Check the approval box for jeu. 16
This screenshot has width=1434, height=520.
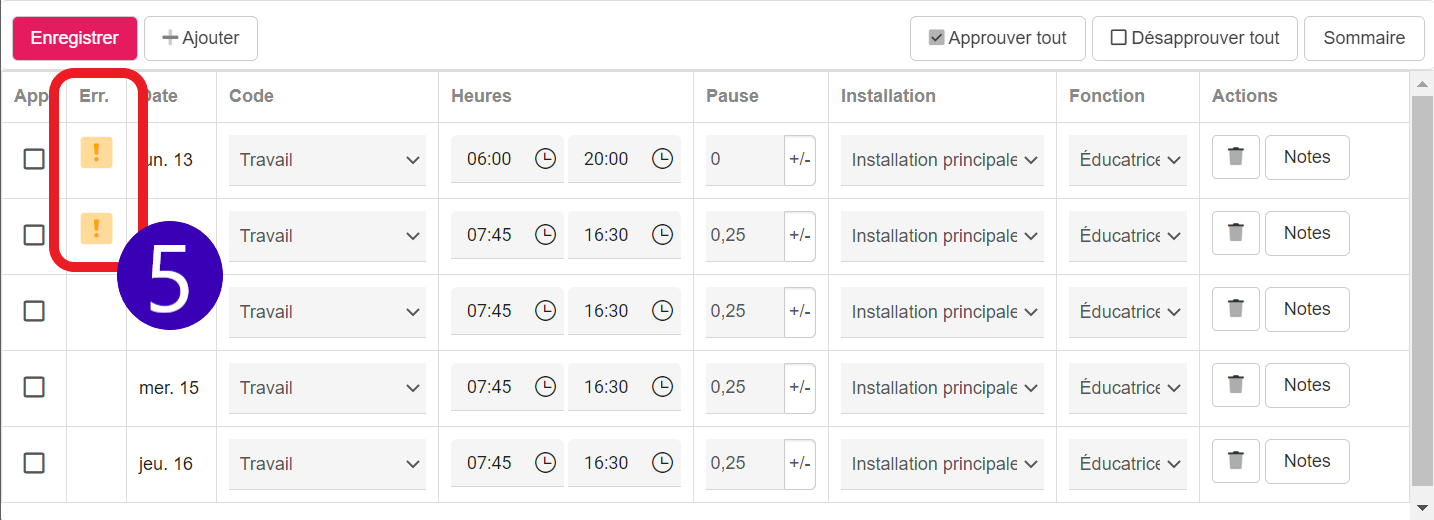point(34,463)
